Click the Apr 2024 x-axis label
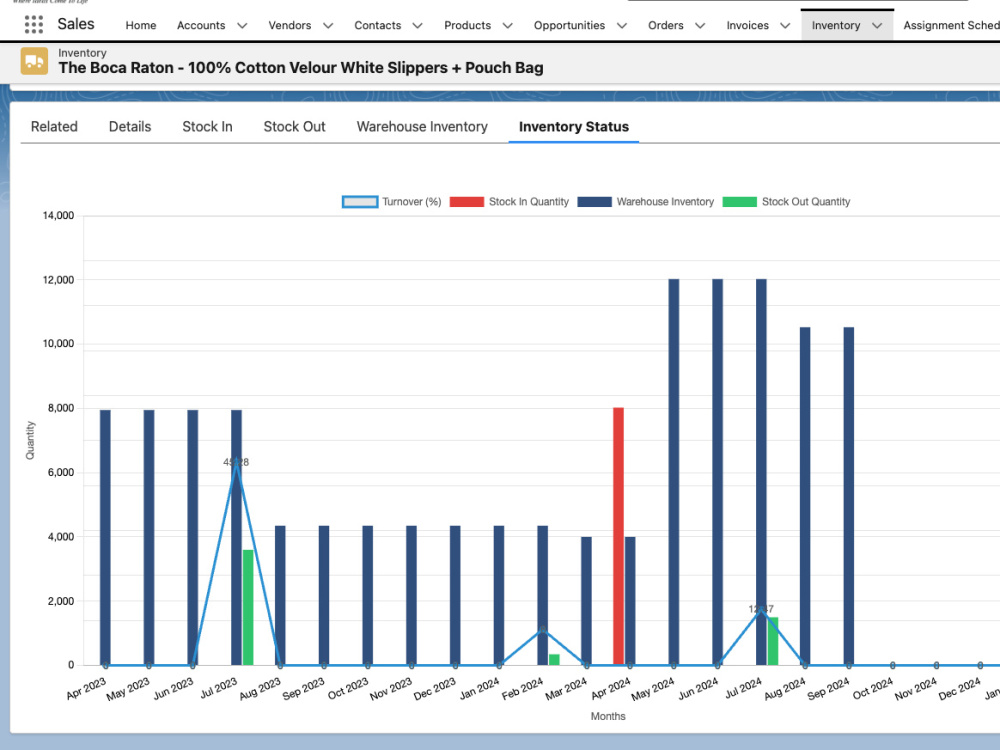This screenshot has width=1000, height=750. [610, 689]
